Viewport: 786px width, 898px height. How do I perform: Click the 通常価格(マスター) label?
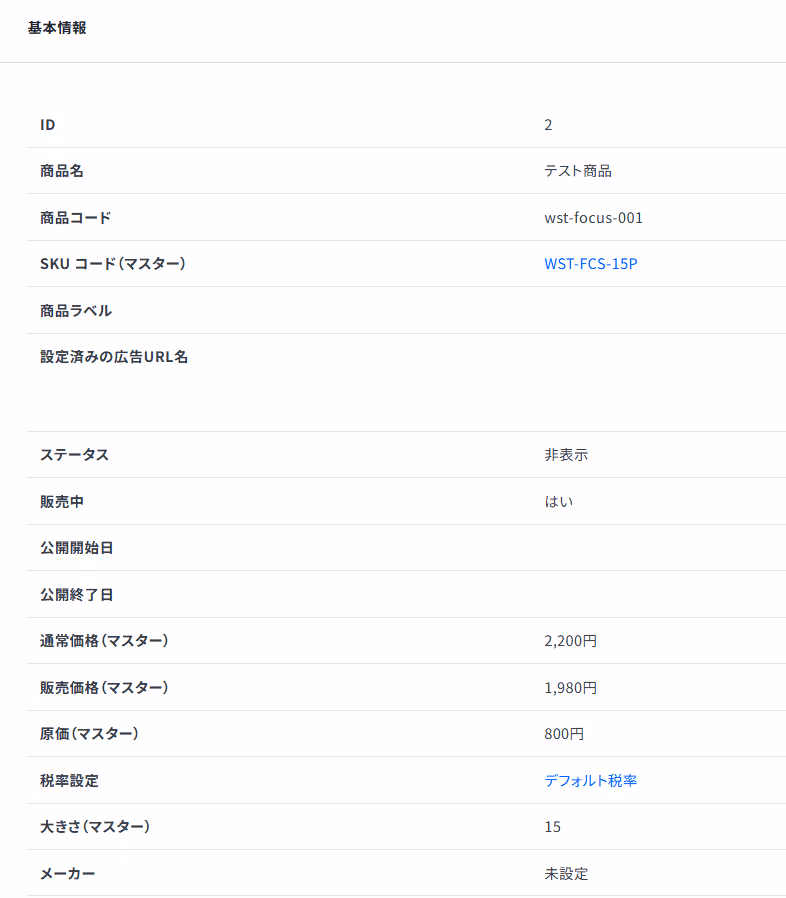click(x=104, y=641)
